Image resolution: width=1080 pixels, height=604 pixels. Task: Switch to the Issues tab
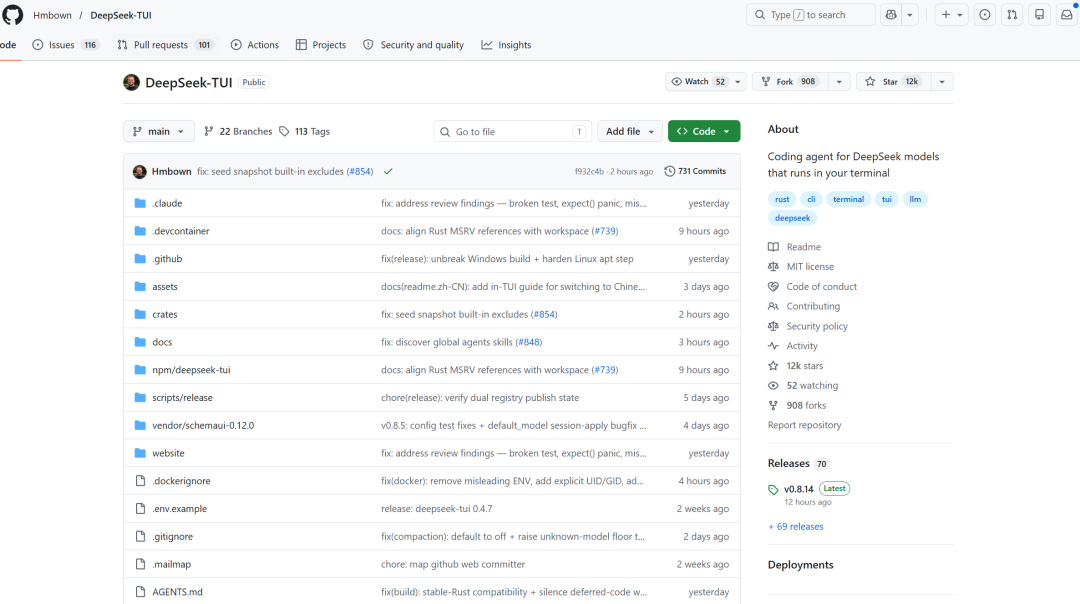click(66, 45)
